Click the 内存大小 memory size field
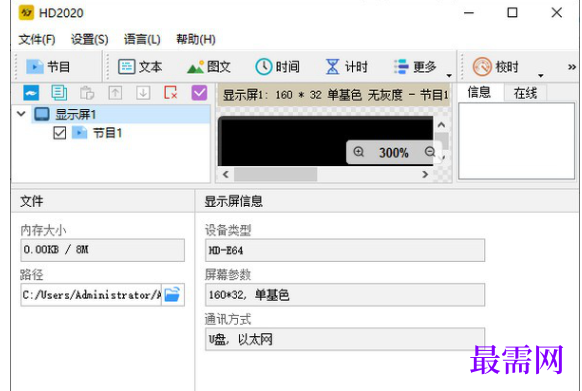Viewport: 582px width, 391px height. pyautogui.click(x=102, y=250)
